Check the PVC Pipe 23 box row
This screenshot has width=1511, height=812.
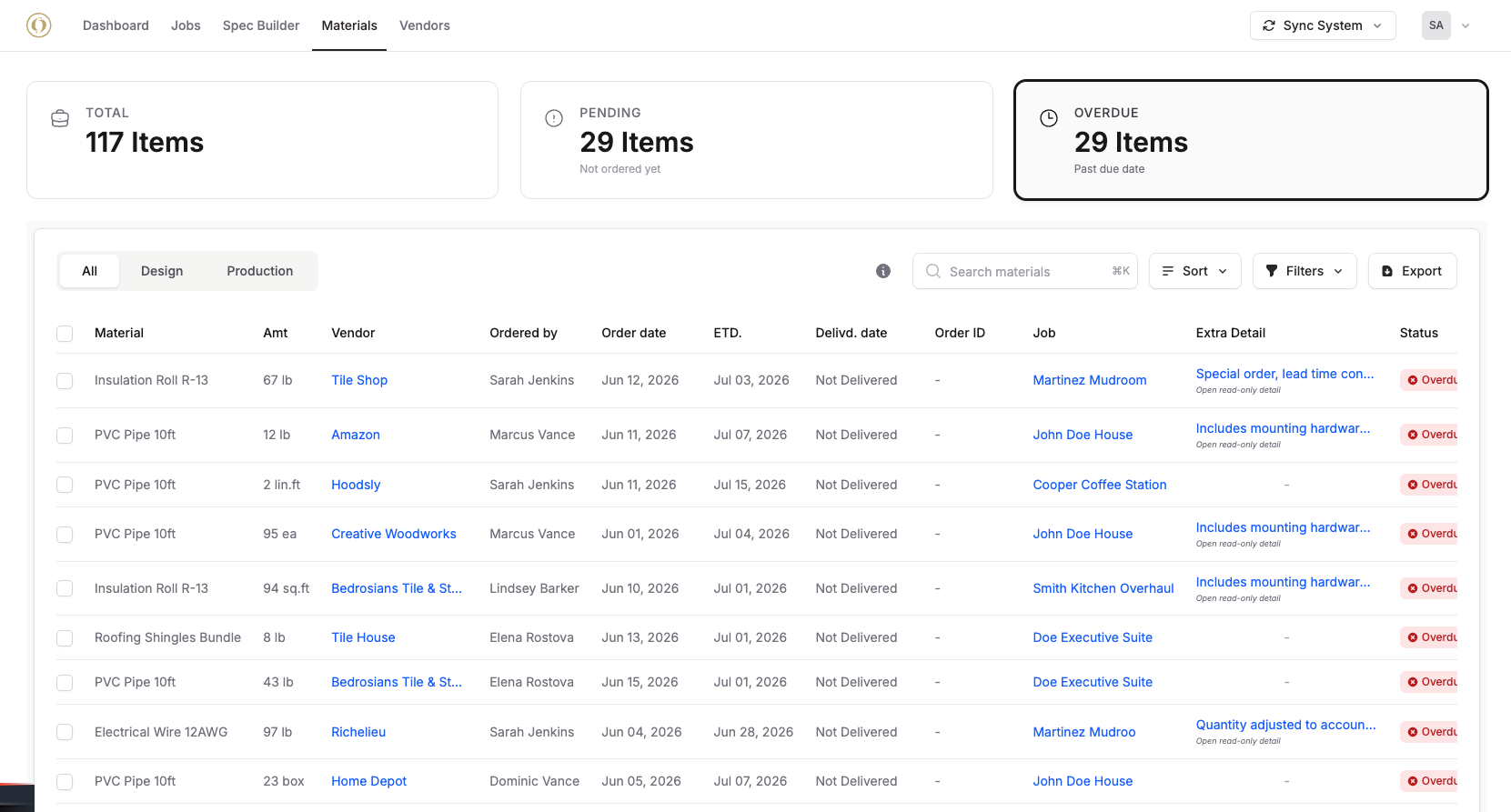click(x=65, y=782)
